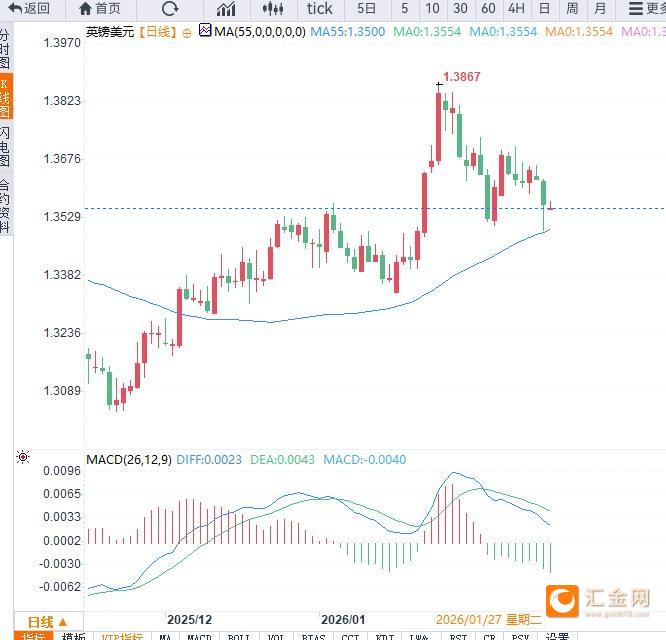Click the MA indicator chart icon
The image size is (666, 640).
(x=205, y=31)
